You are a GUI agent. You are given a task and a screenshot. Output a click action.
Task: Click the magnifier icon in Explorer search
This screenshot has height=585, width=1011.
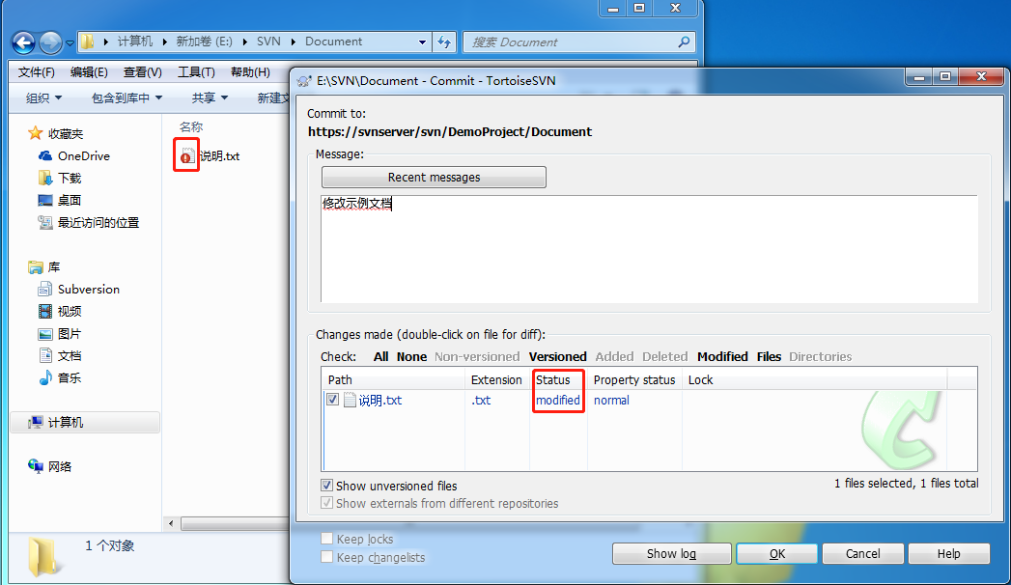click(x=683, y=42)
